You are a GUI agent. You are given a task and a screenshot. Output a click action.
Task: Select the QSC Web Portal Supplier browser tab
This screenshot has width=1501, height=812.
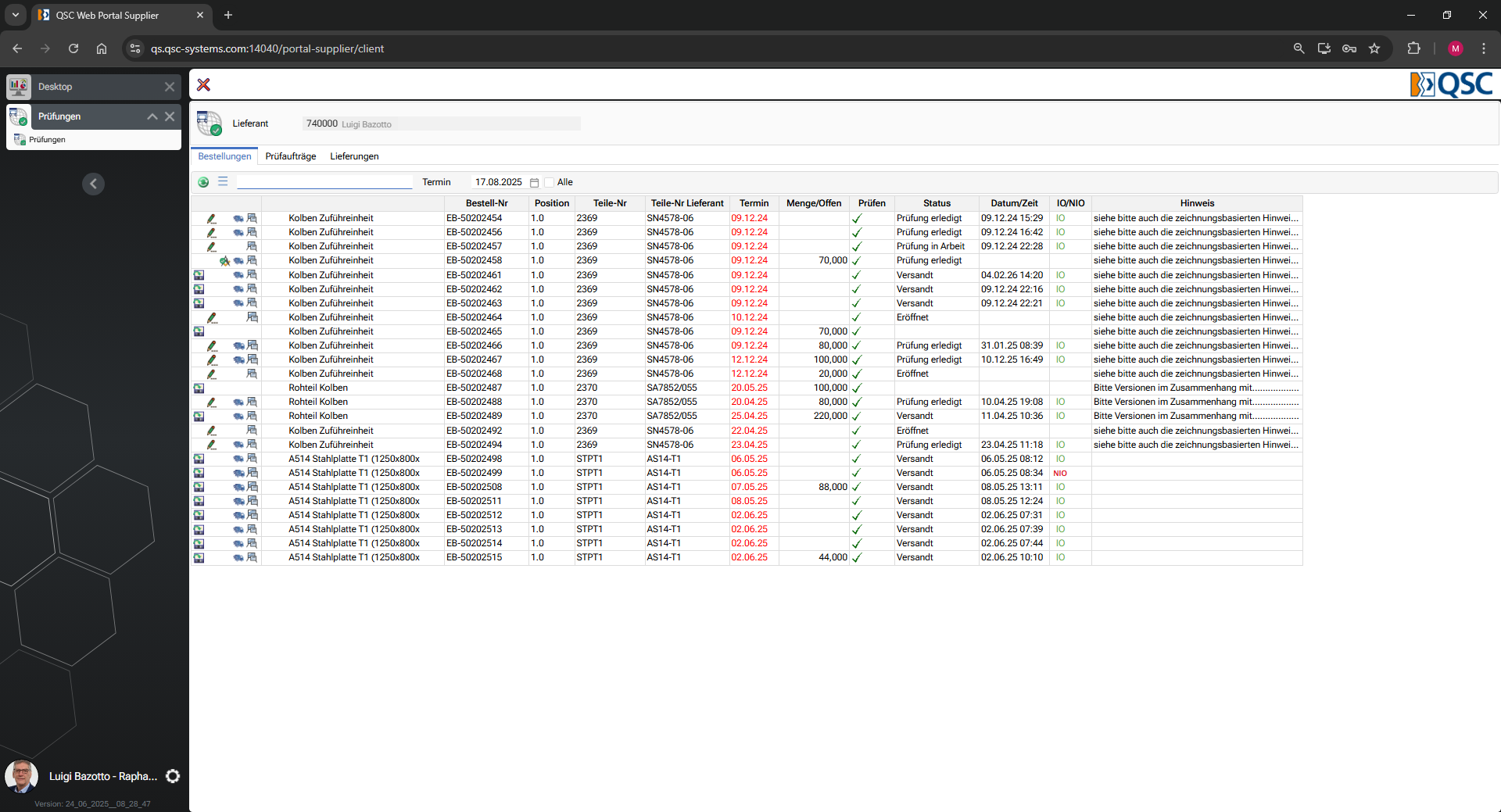pos(120,15)
